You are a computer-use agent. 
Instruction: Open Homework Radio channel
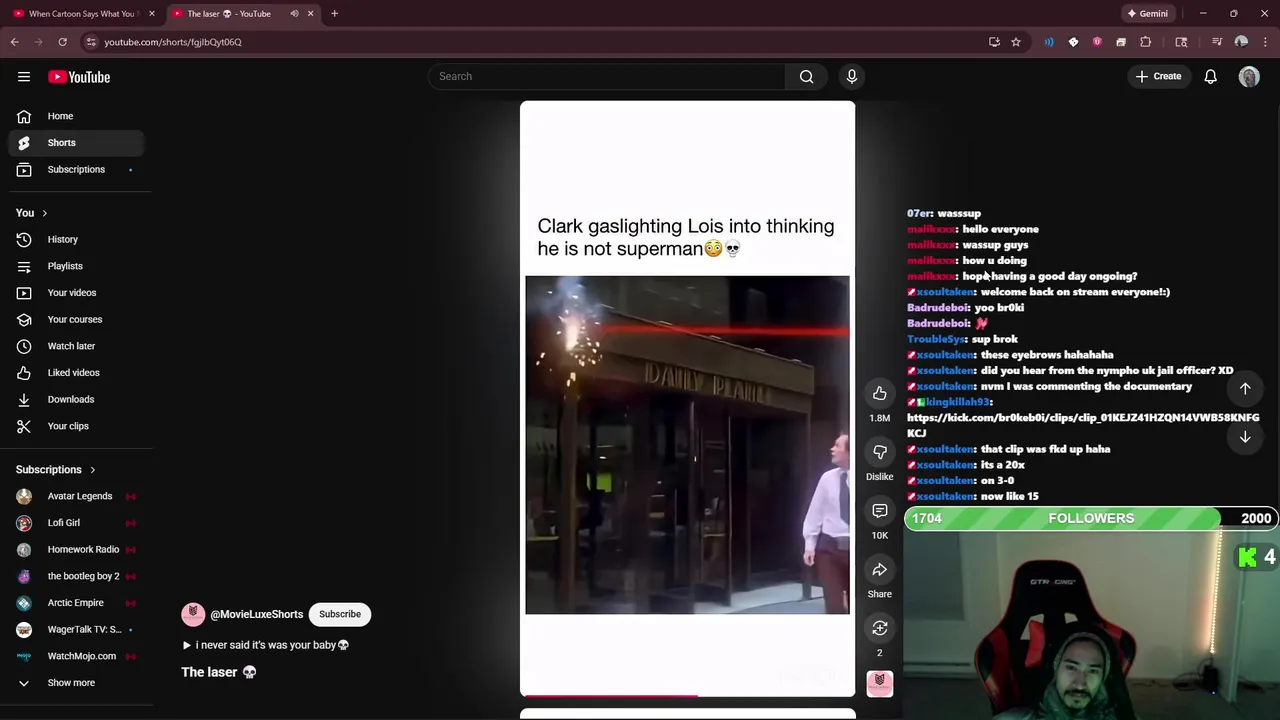tap(76, 549)
